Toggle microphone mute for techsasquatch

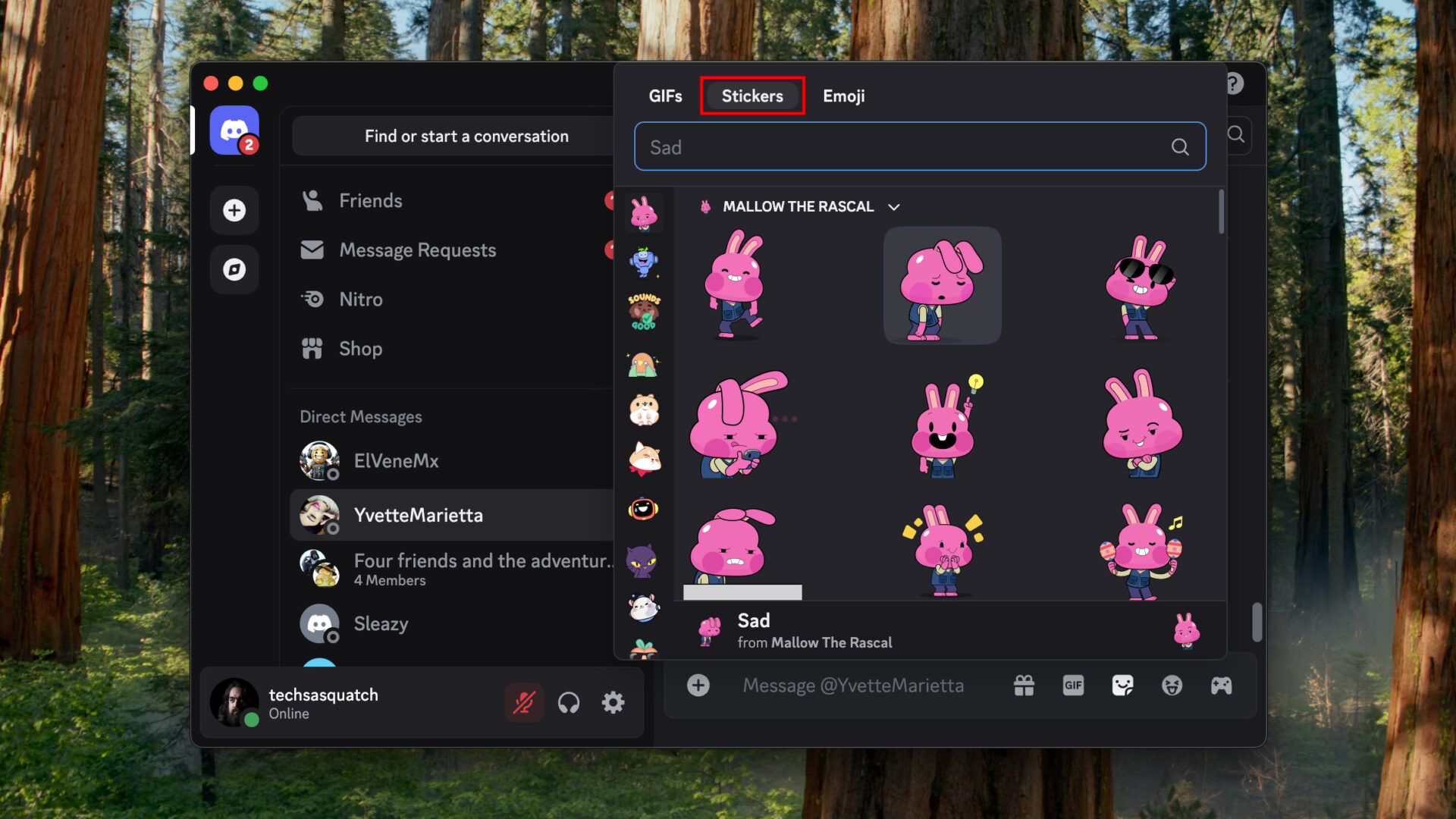524,703
